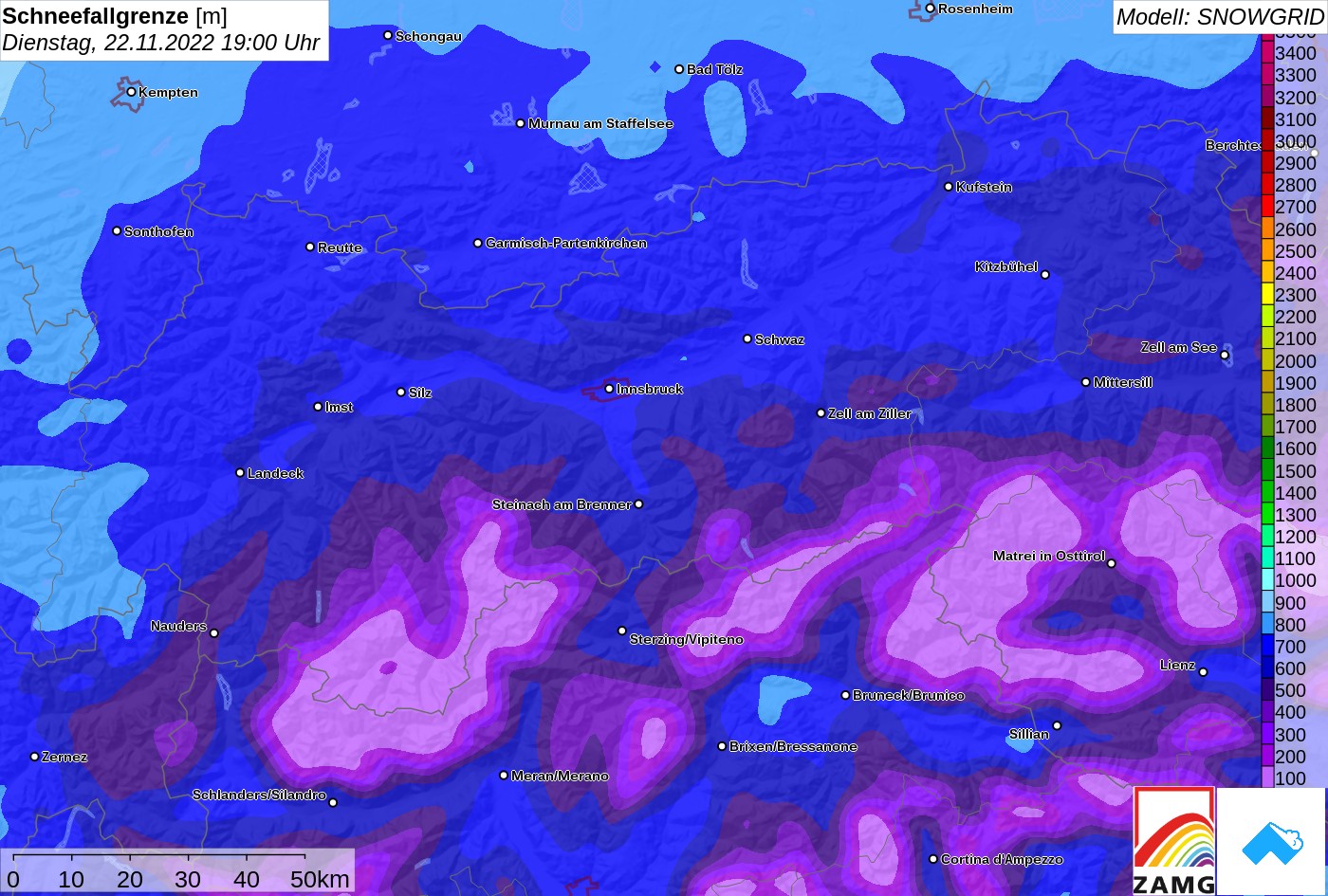Click the Mittersill label

pos(1123,382)
